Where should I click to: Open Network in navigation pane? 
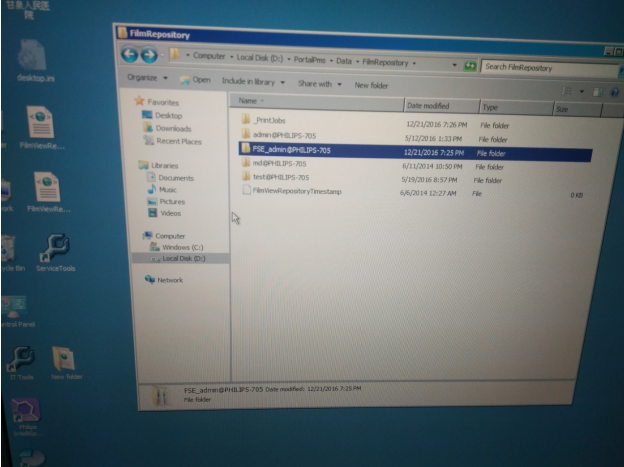pos(169,280)
